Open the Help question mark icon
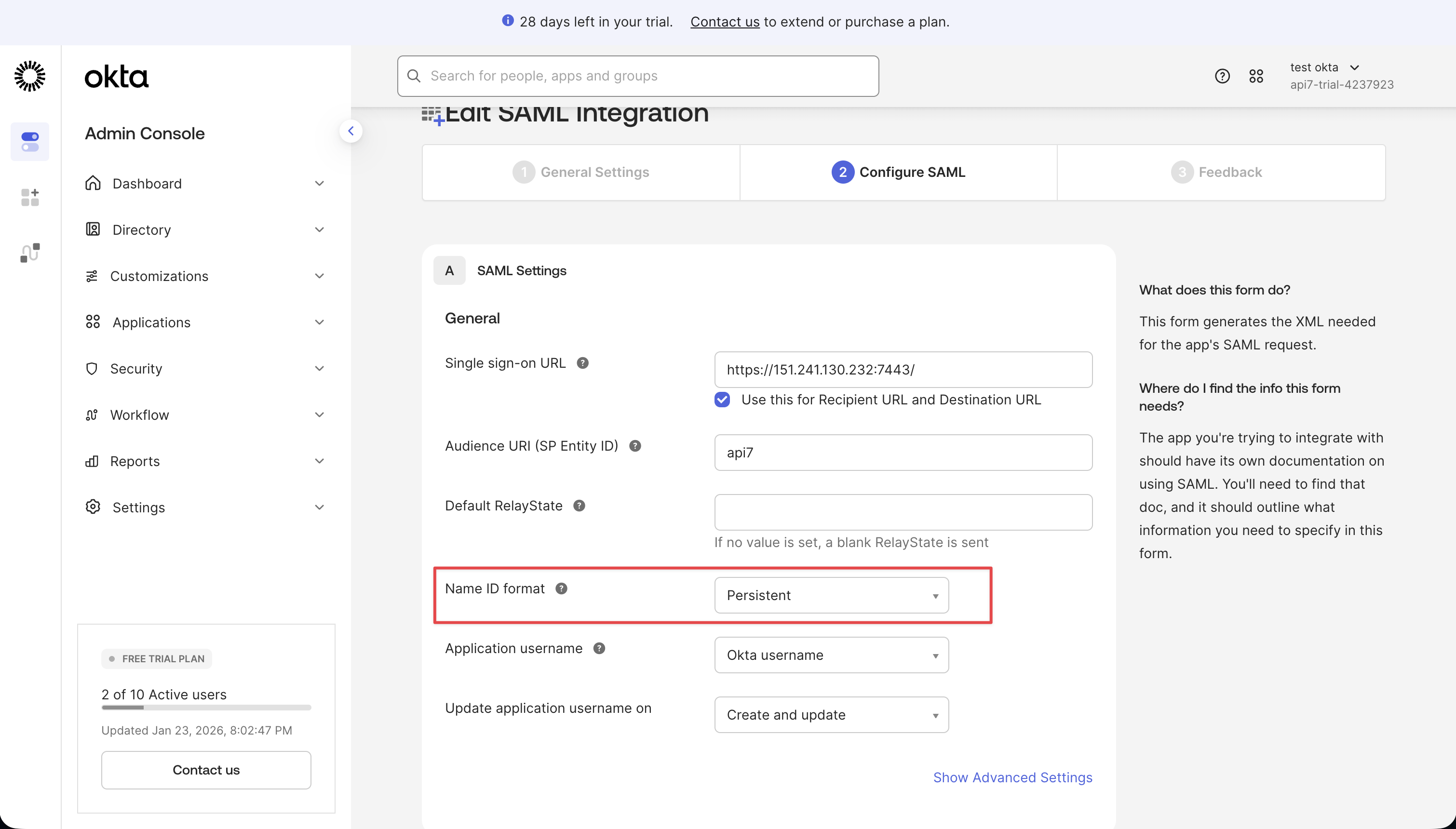The image size is (1456, 829). click(1222, 76)
